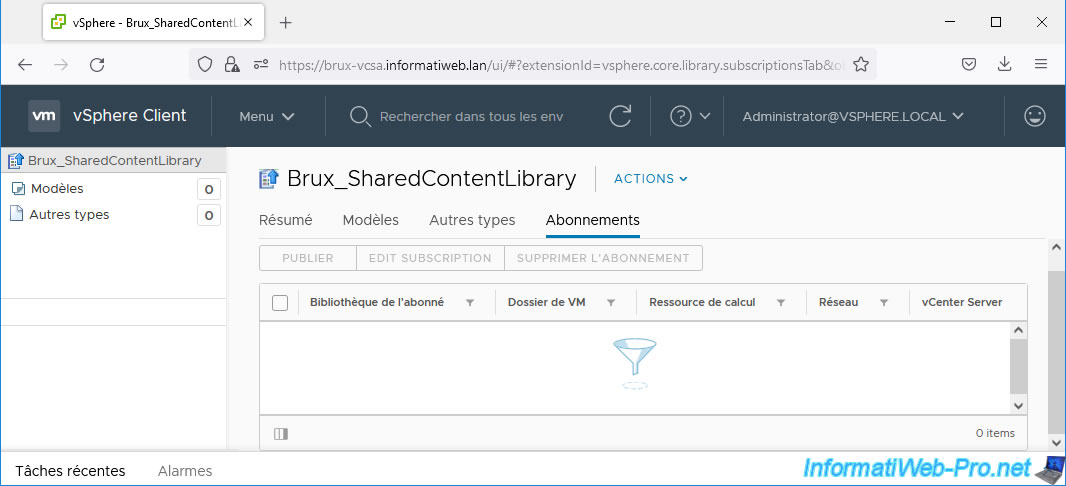The height and width of the screenshot is (486, 1066).
Task: Expand the help dropdown chevron
Action: click(705, 116)
